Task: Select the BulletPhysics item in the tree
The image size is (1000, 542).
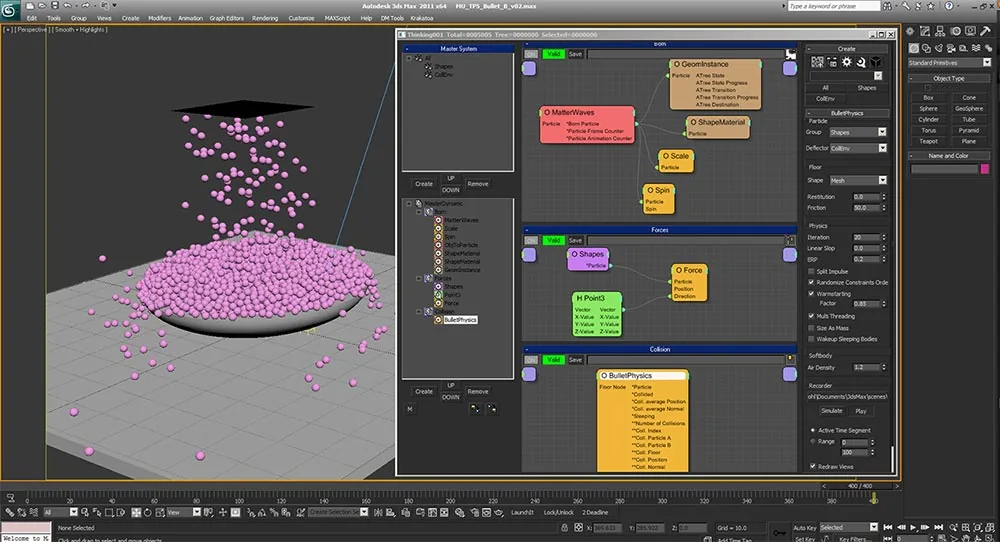Action: coord(460,320)
